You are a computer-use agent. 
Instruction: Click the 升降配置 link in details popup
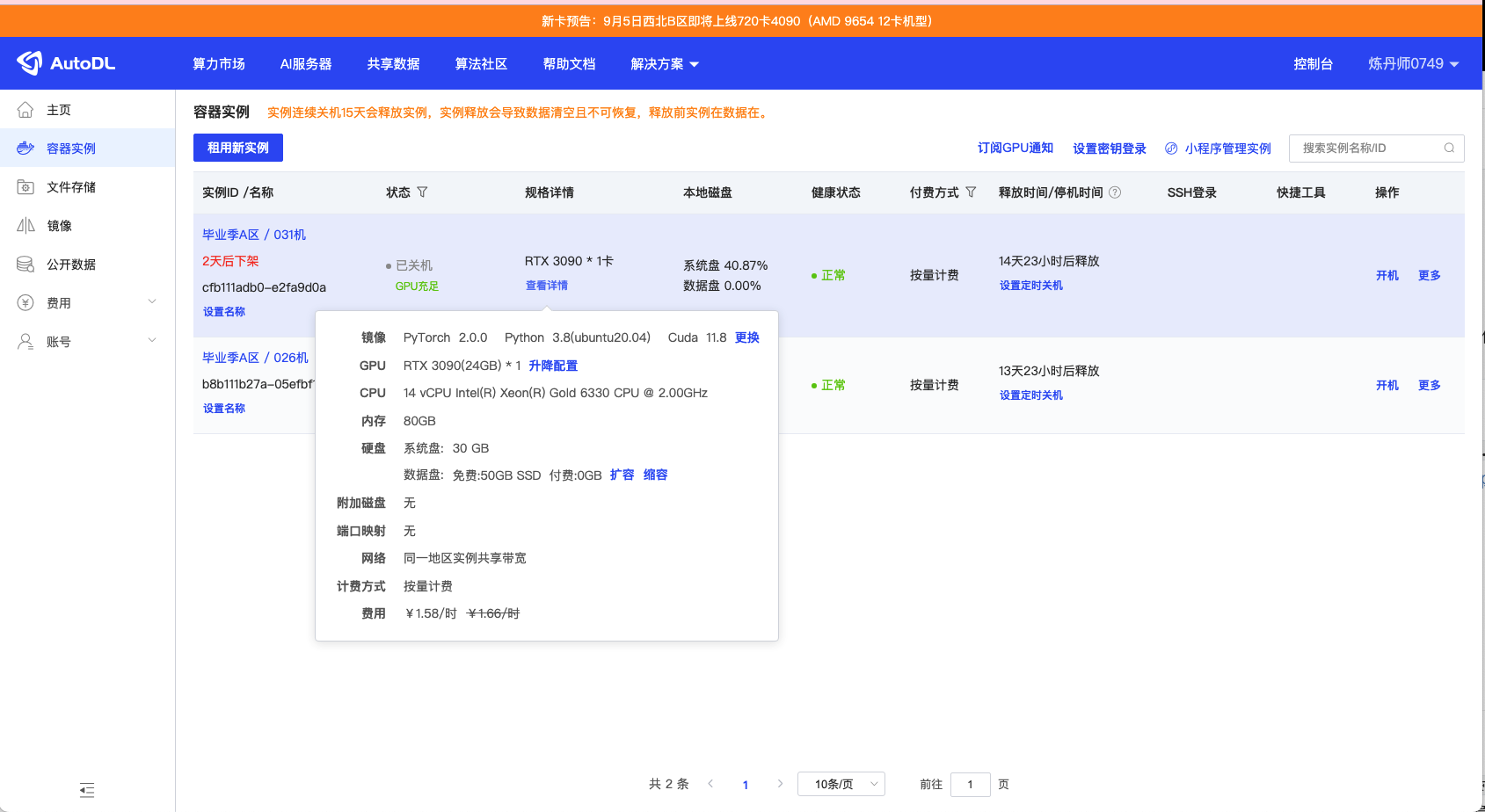coord(553,366)
